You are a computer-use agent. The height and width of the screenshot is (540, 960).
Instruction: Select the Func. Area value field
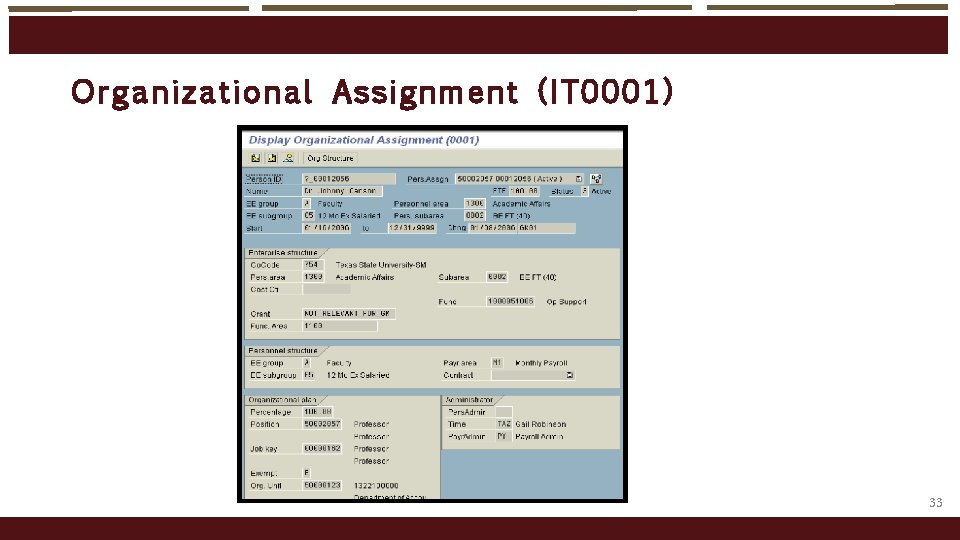tap(340, 326)
